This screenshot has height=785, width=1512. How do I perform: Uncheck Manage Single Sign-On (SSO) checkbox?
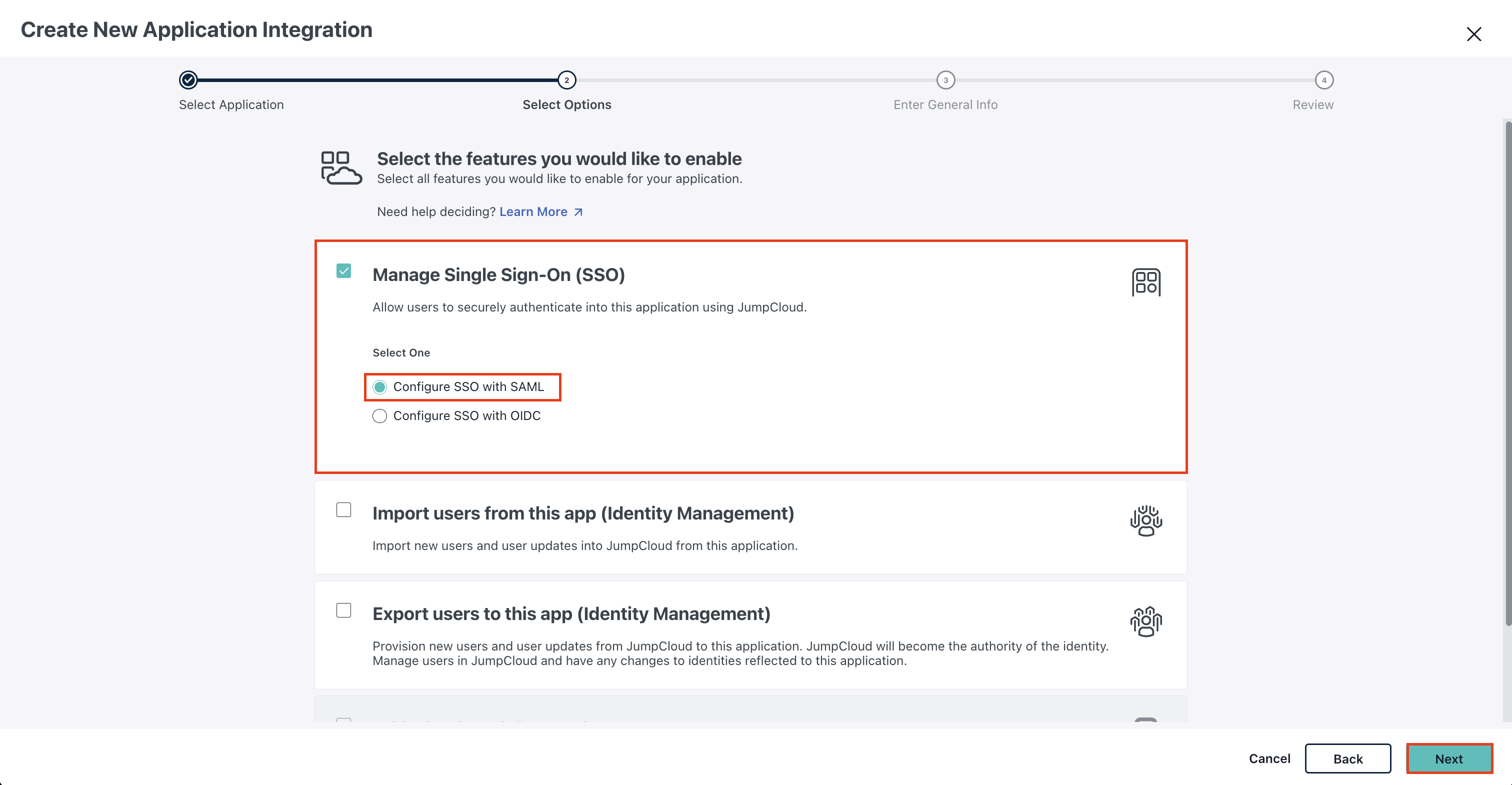coord(344,270)
